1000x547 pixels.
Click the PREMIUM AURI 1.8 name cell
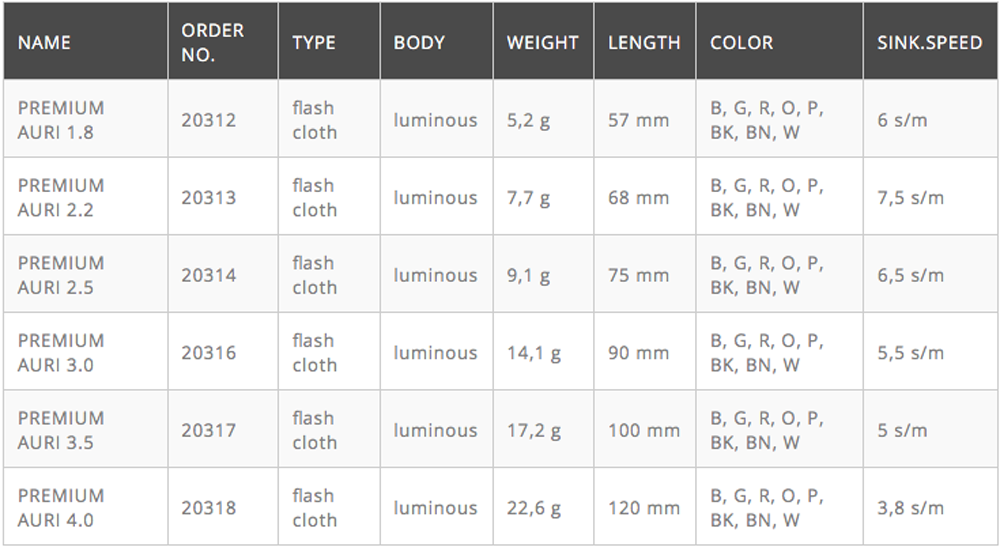(61, 120)
